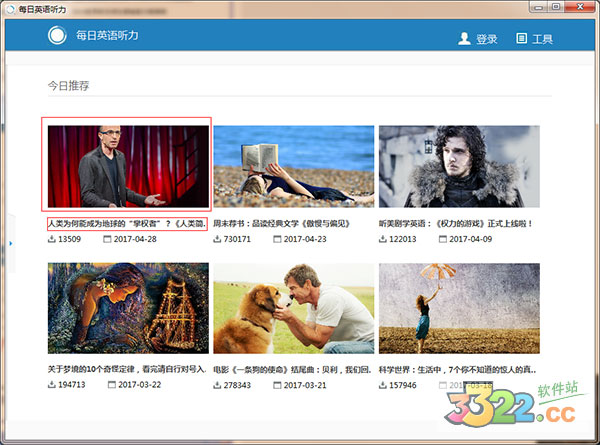
Task: Click the calendar icon beside 2017-04-28
Action: pos(107,239)
